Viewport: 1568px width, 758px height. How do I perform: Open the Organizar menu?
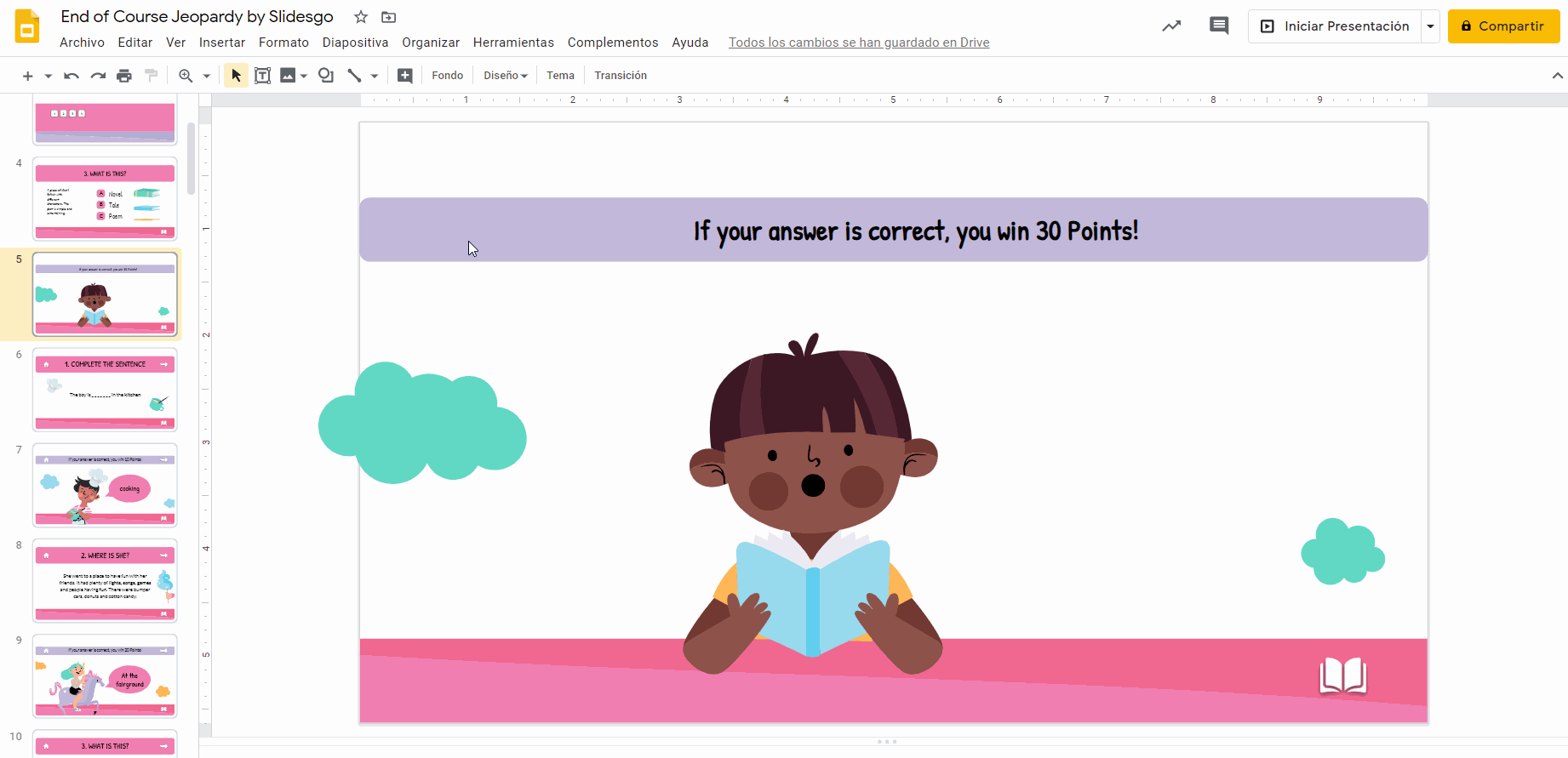[431, 43]
